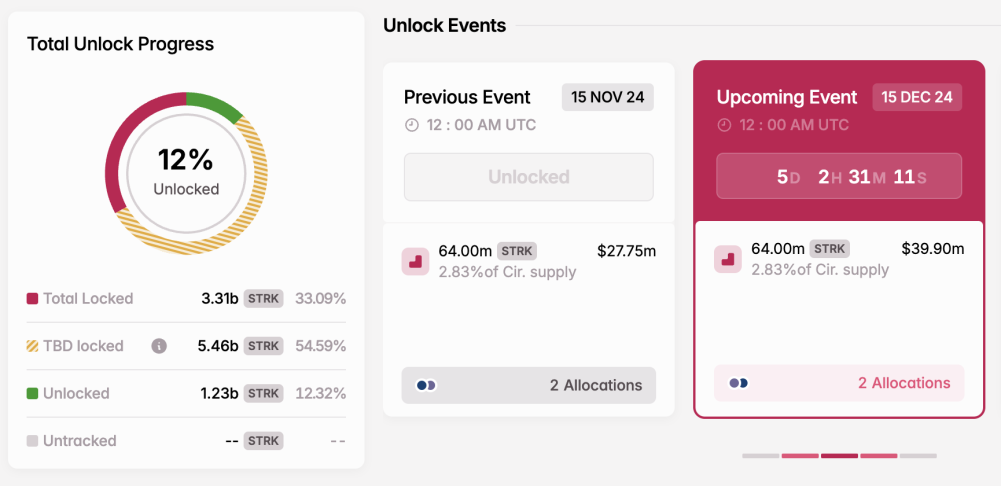Click the gray Untracked legend square

point(33,441)
